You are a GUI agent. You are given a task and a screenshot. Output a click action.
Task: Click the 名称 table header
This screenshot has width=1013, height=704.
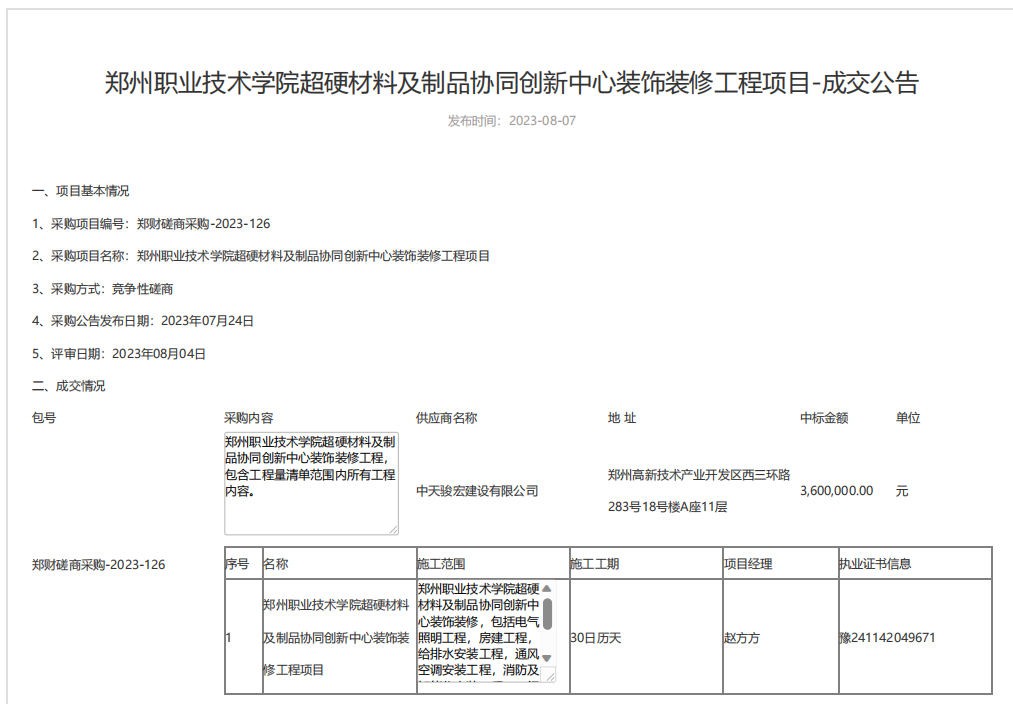click(x=276, y=564)
